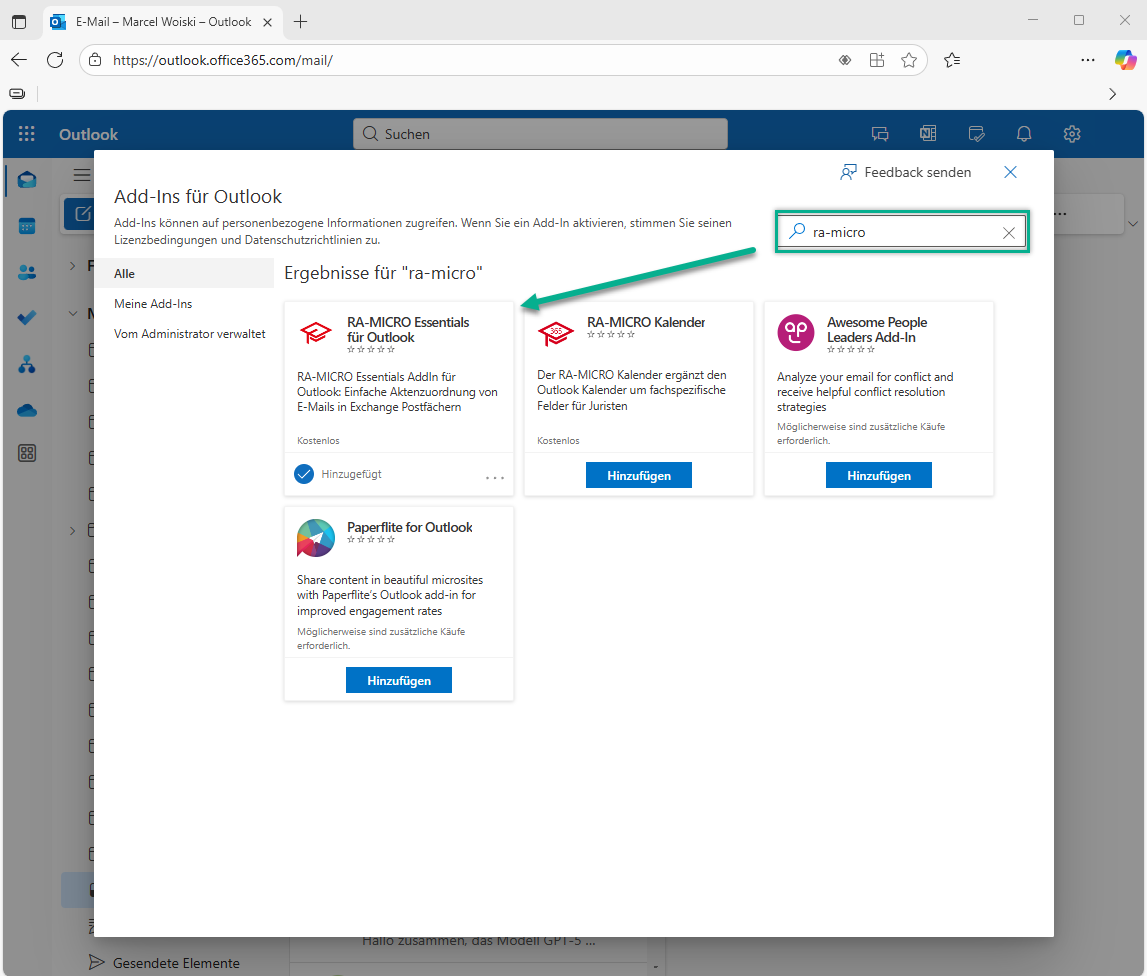Close the Outlook browser tab
The height and width of the screenshot is (976, 1147).
268,22
